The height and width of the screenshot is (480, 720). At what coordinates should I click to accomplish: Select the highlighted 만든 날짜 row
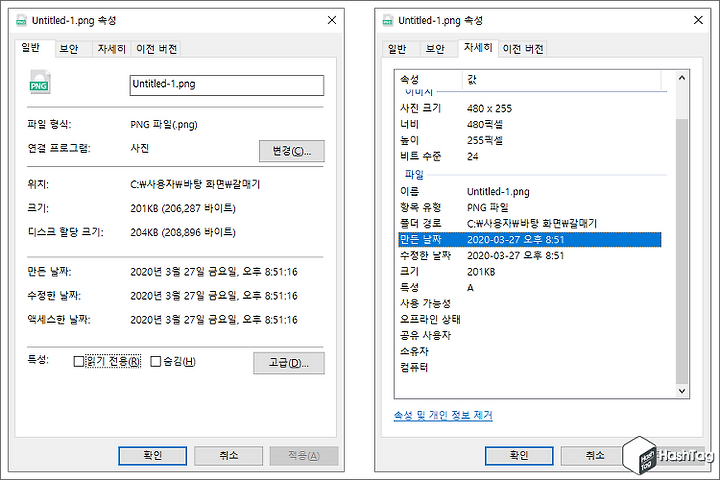coord(530,239)
